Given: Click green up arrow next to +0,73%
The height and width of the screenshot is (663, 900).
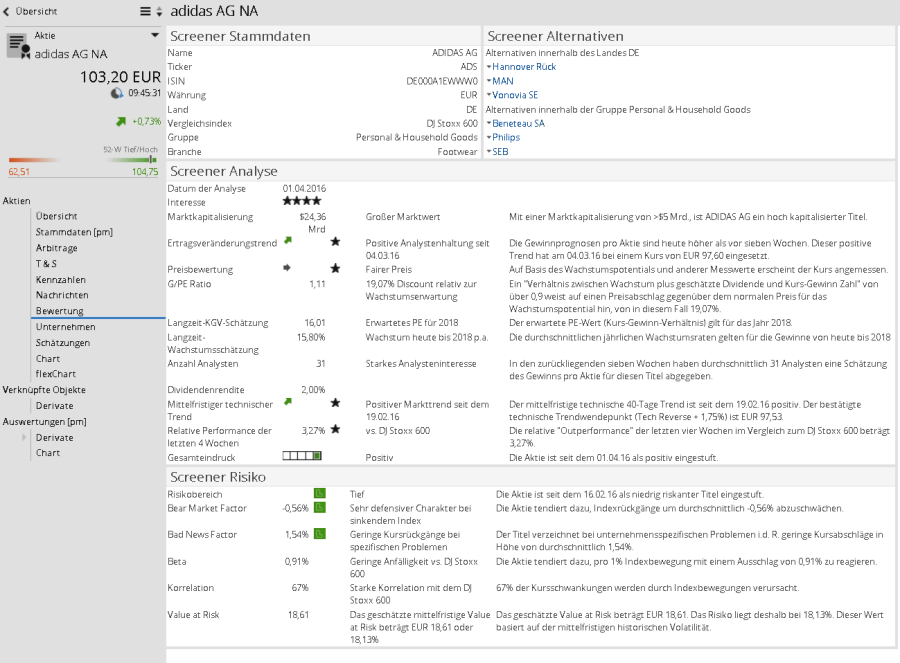Looking at the screenshot, I should (121, 121).
